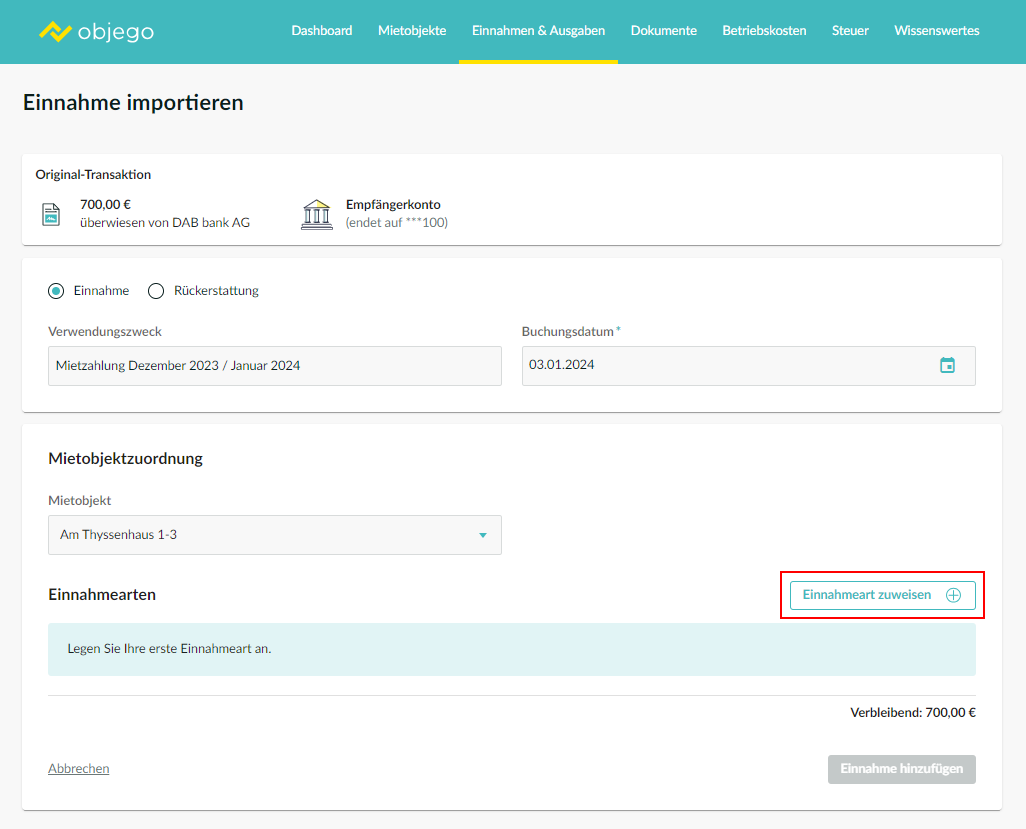Open the Am Thyssenhaus 1-3 combo box

click(x=260, y=535)
